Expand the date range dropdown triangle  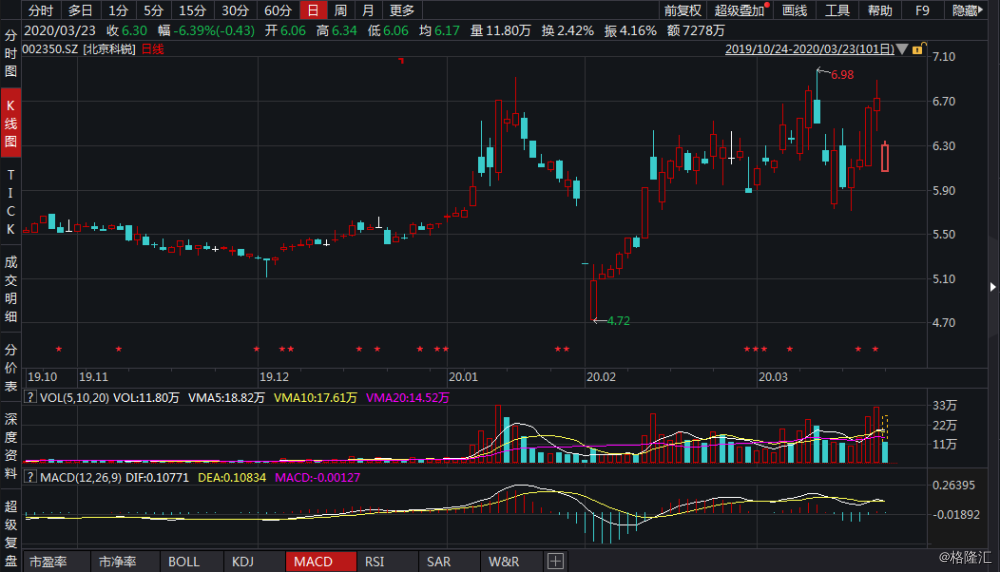pos(903,48)
